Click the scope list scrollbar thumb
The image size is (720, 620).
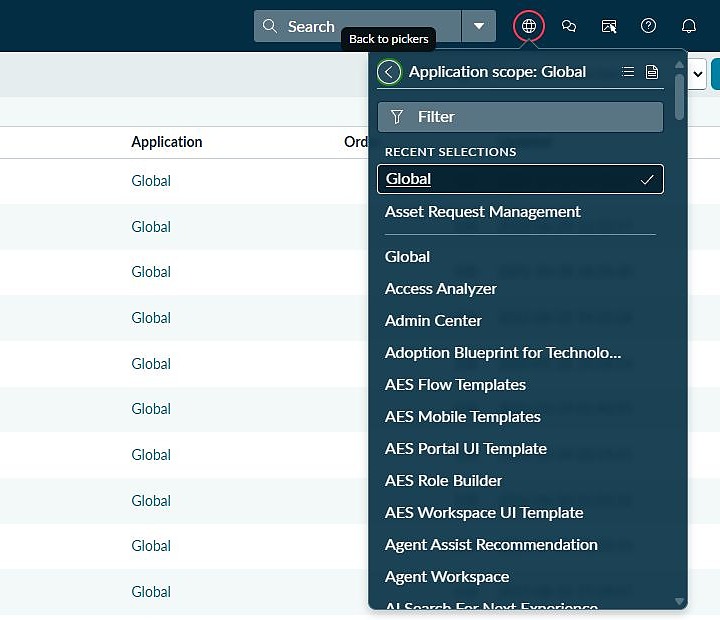tap(680, 96)
